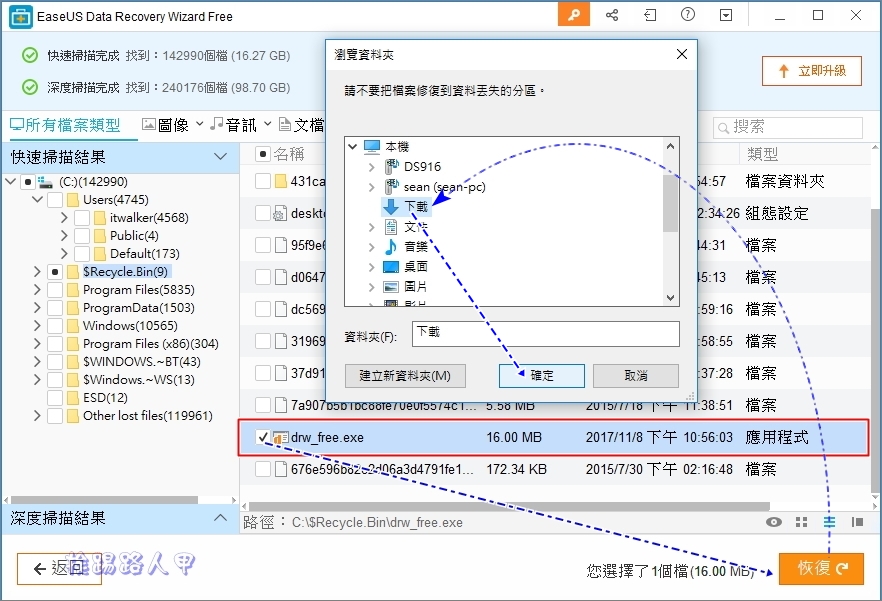The image size is (882, 601).
Task: Click the DS916 network device icon
Action: coord(392,167)
